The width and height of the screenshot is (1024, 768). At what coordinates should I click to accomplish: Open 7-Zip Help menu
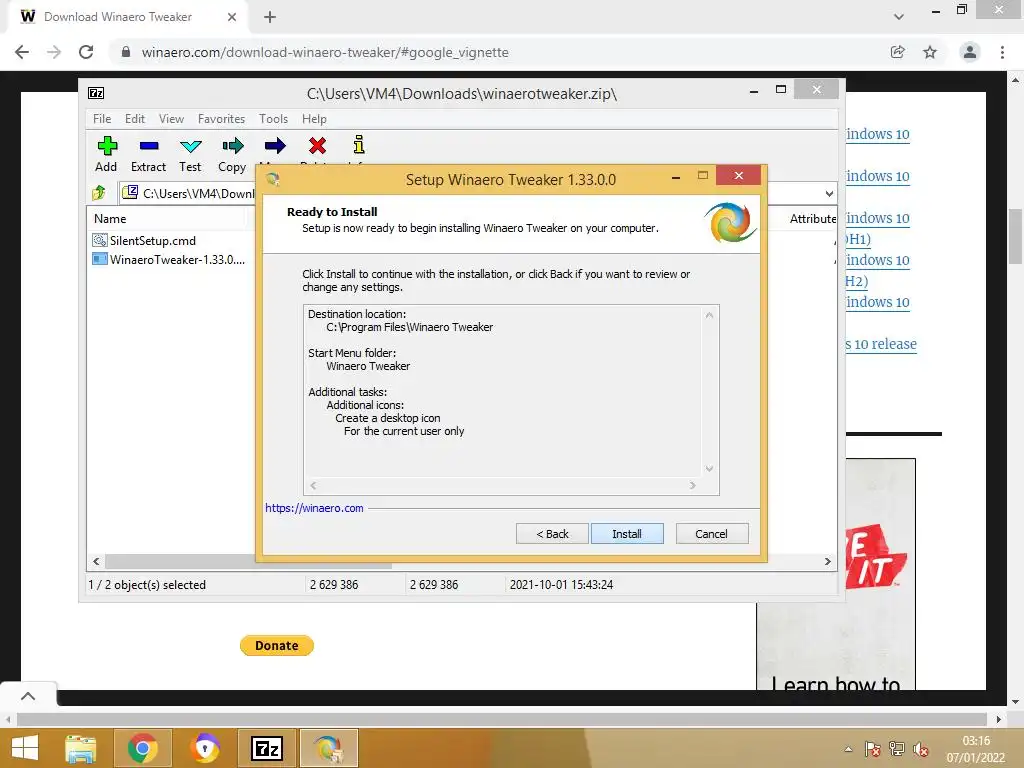[314, 119]
